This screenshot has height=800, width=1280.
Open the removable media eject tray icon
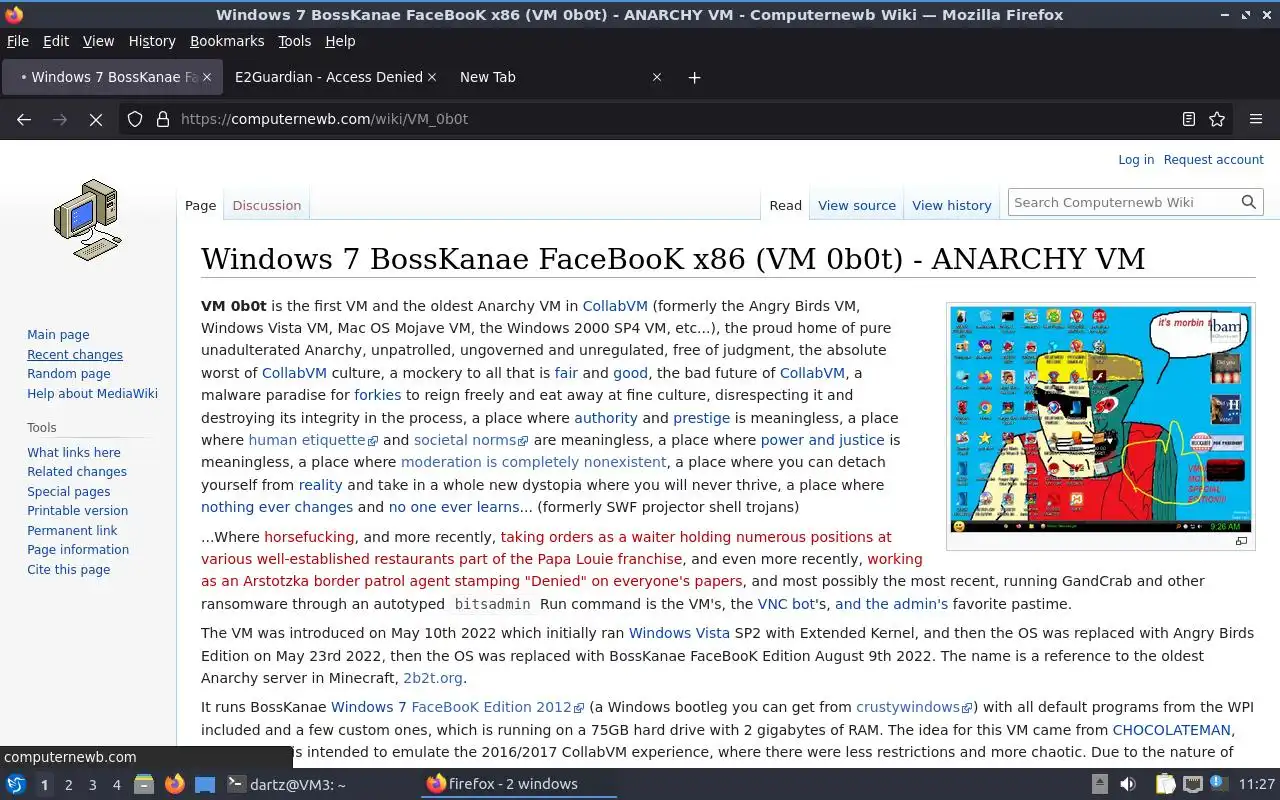click(1099, 784)
